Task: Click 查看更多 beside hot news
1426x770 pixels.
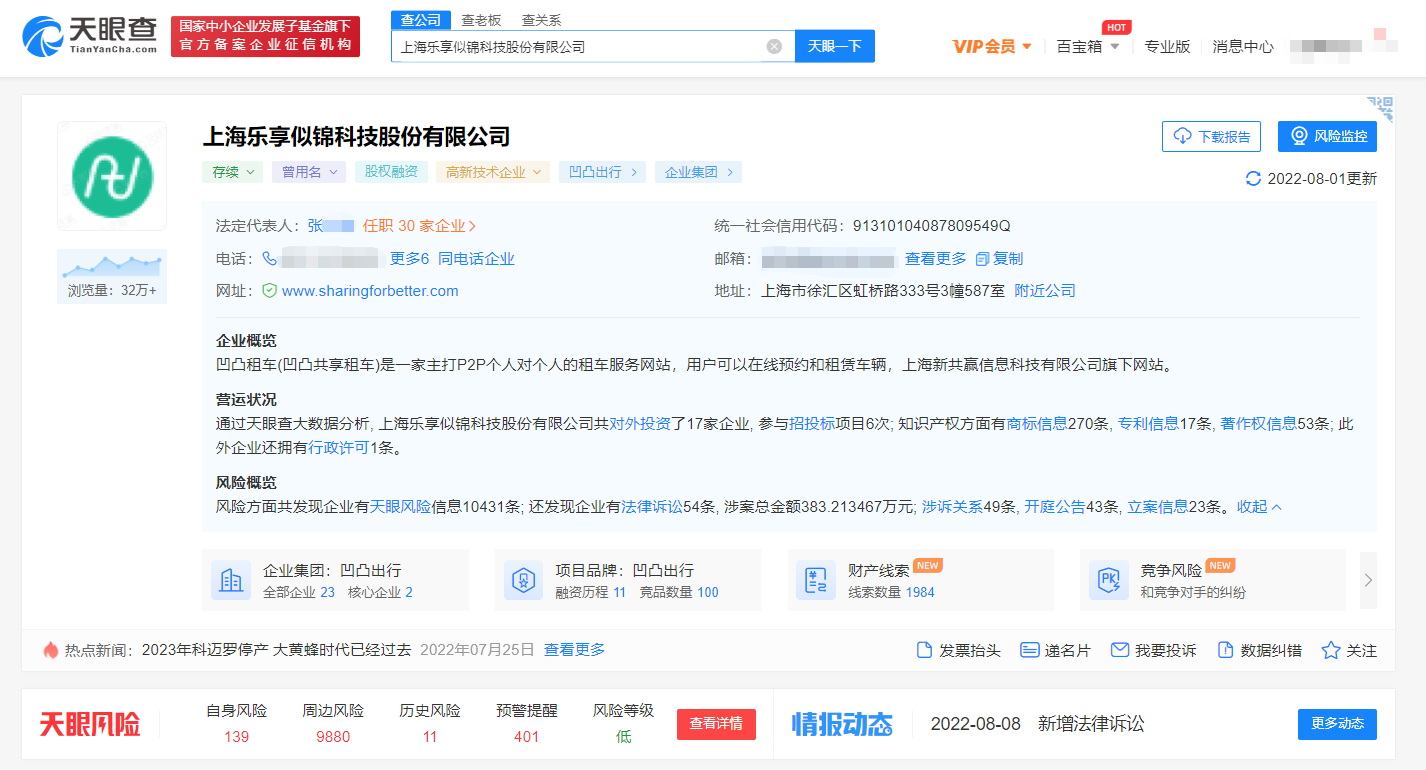Action: (x=575, y=650)
